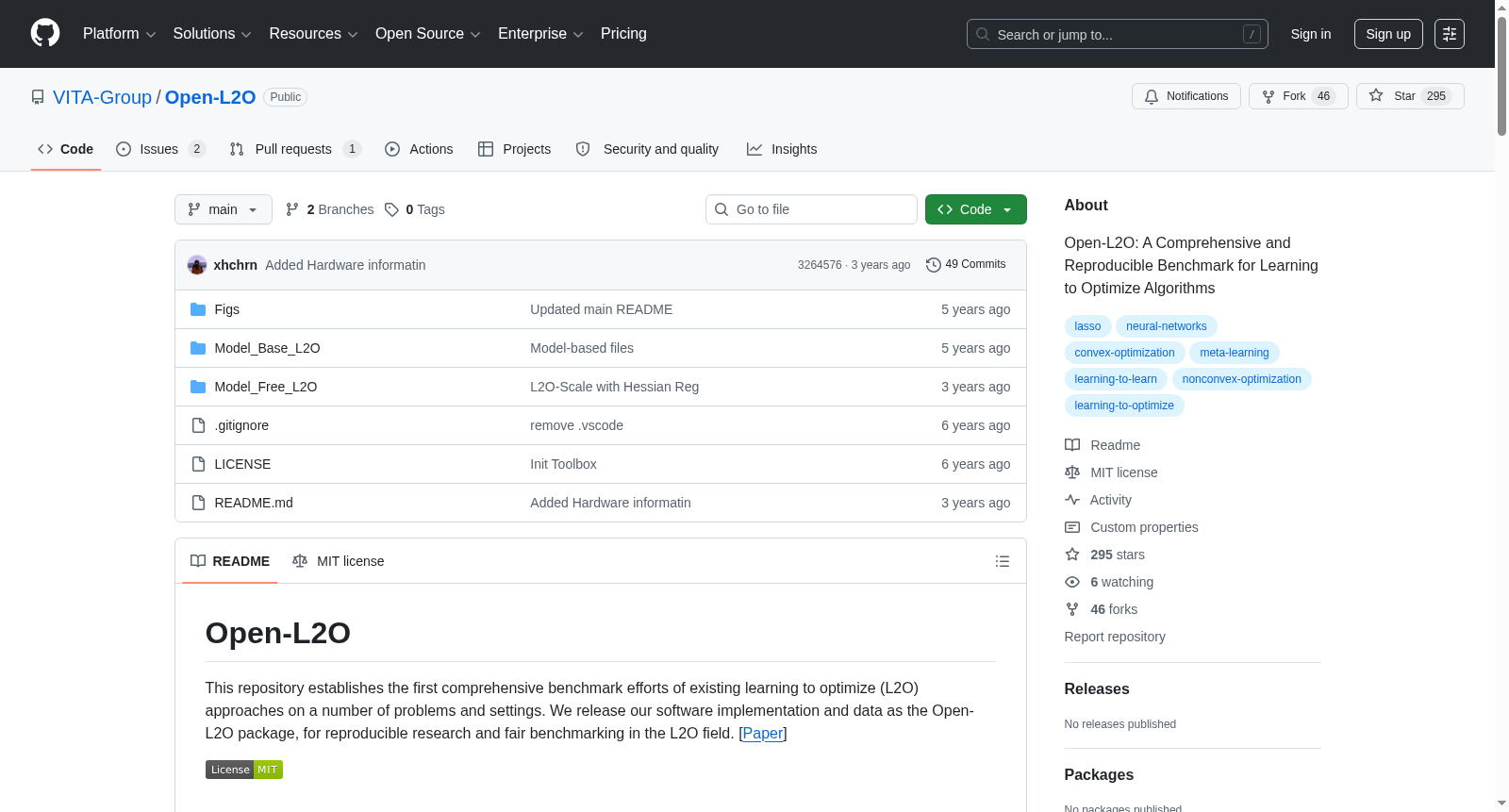The height and width of the screenshot is (812, 1509).
Task: Open the Issues tab
Action: [160, 149]
